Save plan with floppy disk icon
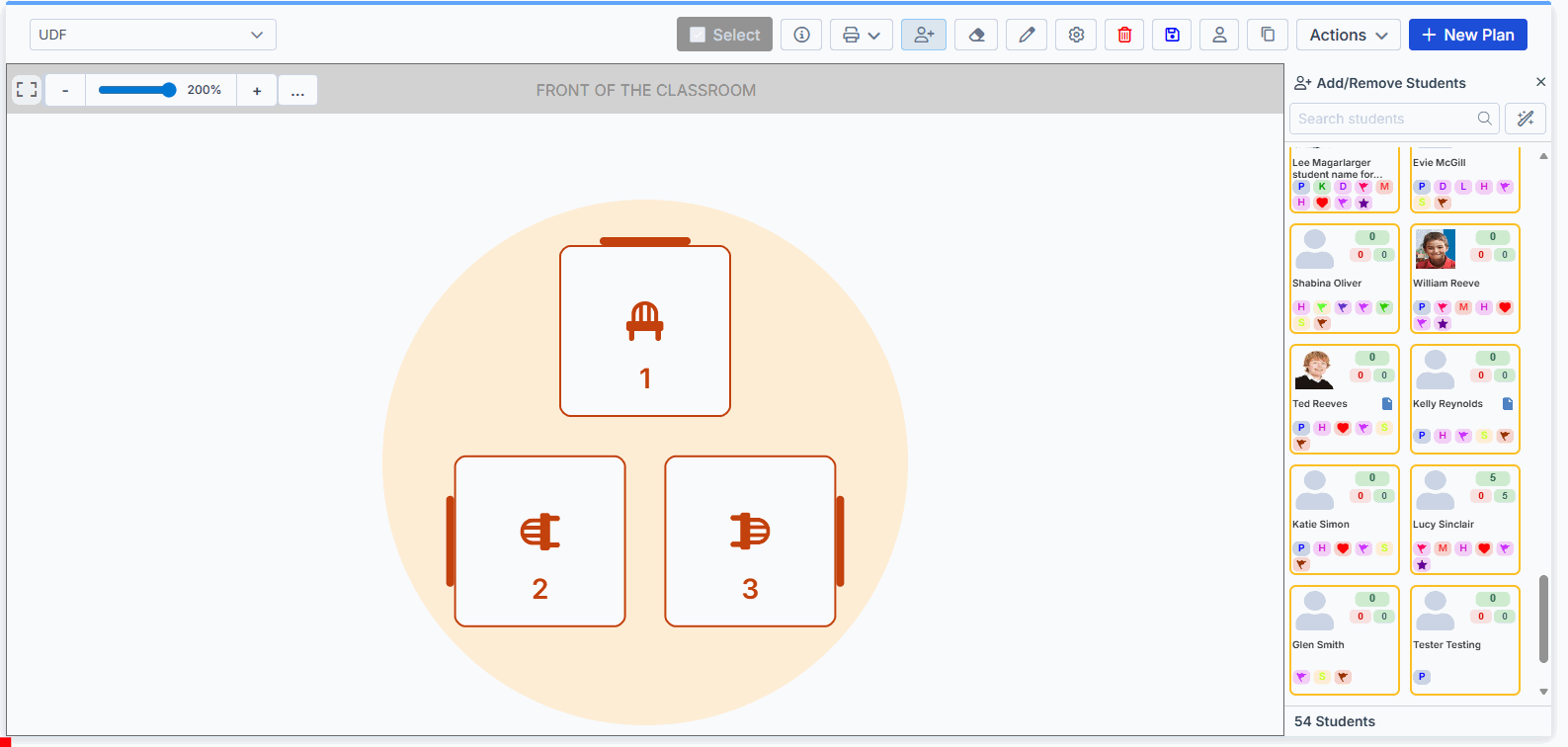The height and width of the screenshot is (747, 1568). click(x=1172, y=35)
